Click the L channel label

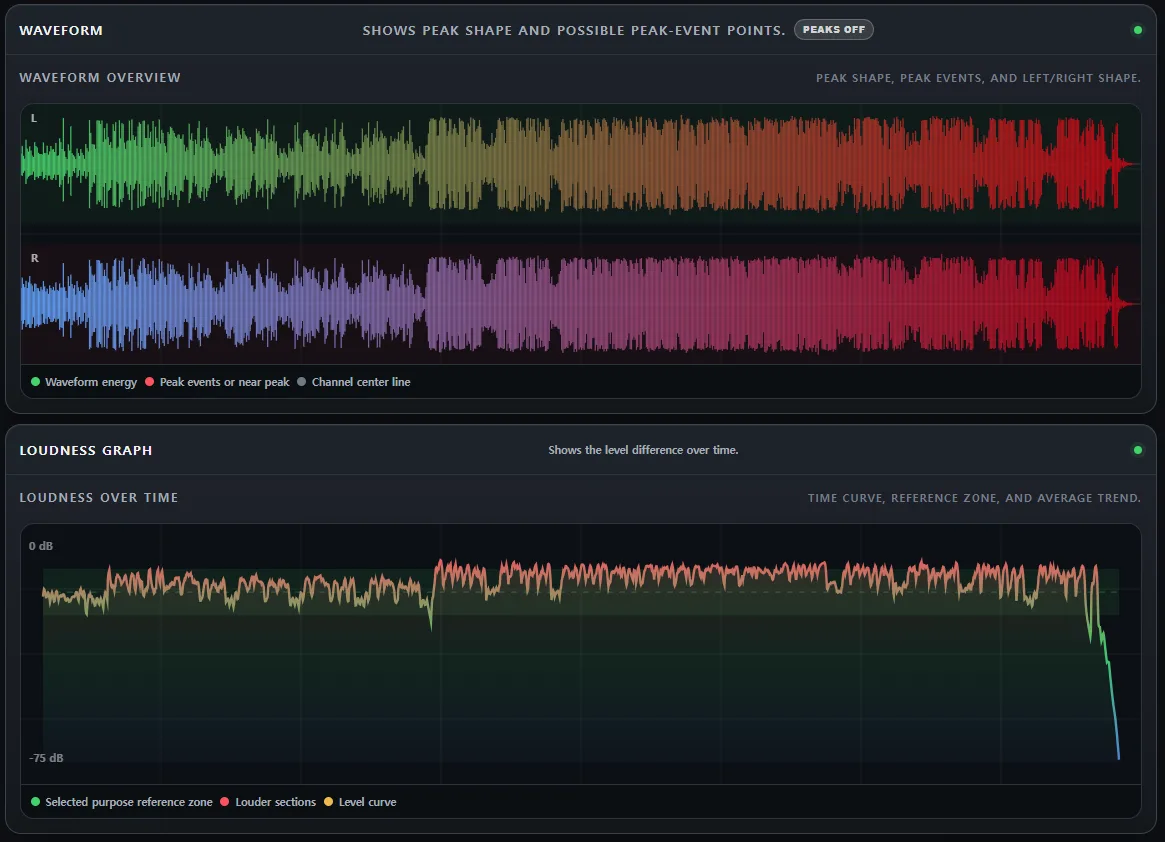[x=33, y=118]
